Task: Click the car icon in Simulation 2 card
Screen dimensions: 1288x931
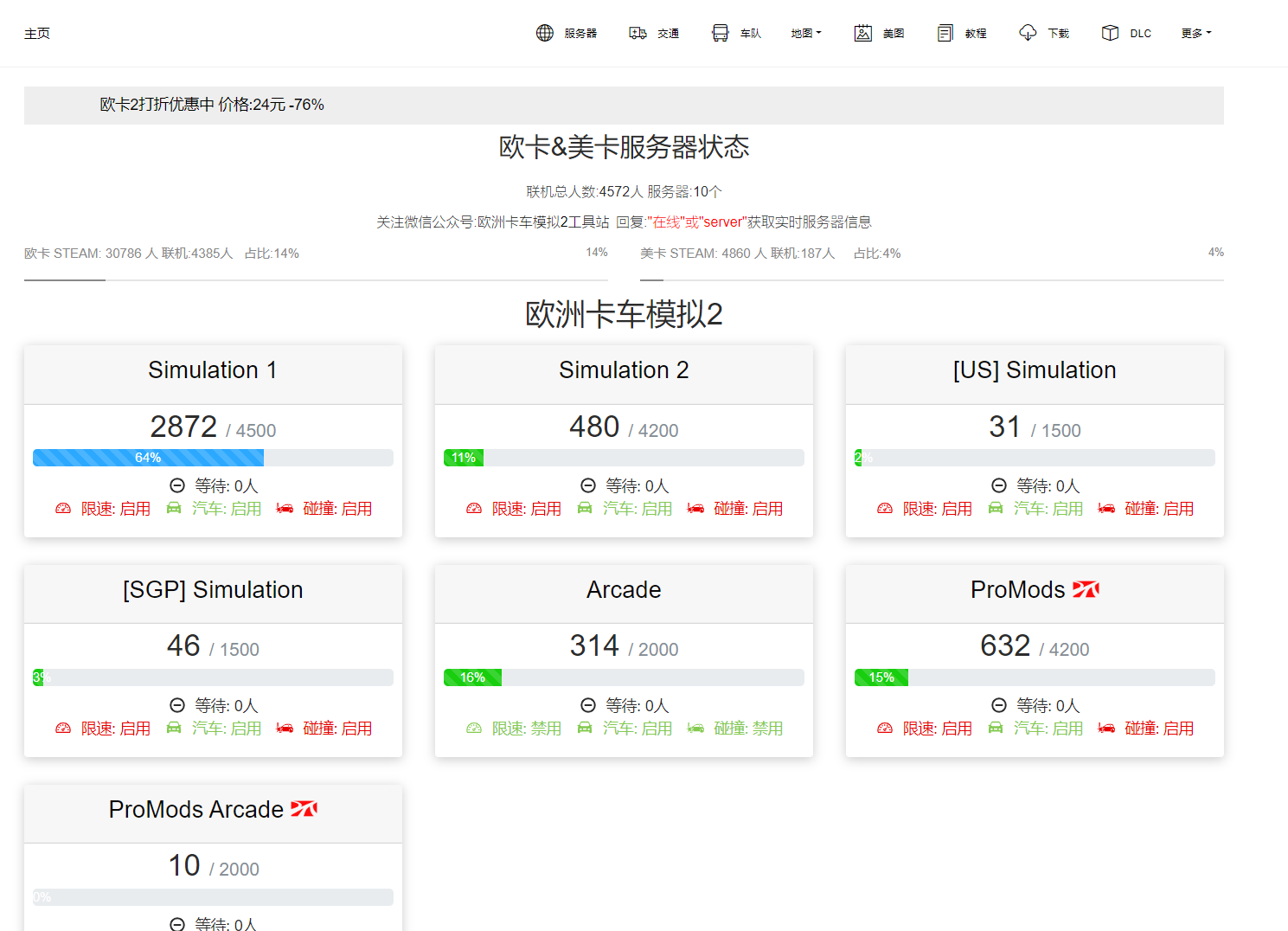Action: pos(585,508)
